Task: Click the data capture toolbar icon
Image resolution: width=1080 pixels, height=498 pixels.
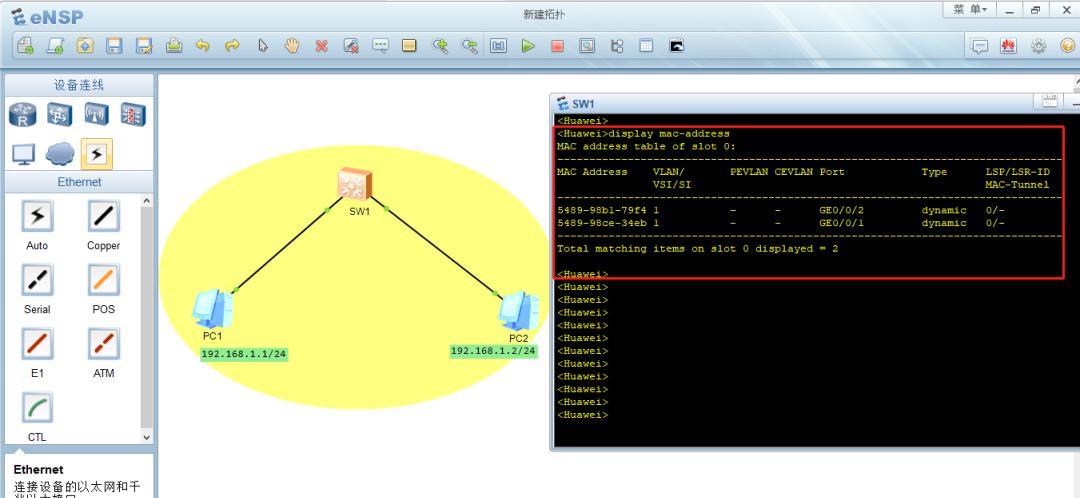Action: (587, 46)
